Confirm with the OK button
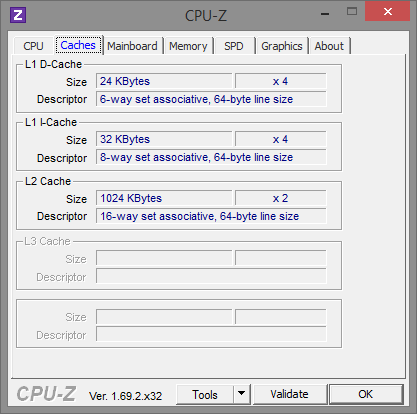417x414 pixels. [366, 394]
